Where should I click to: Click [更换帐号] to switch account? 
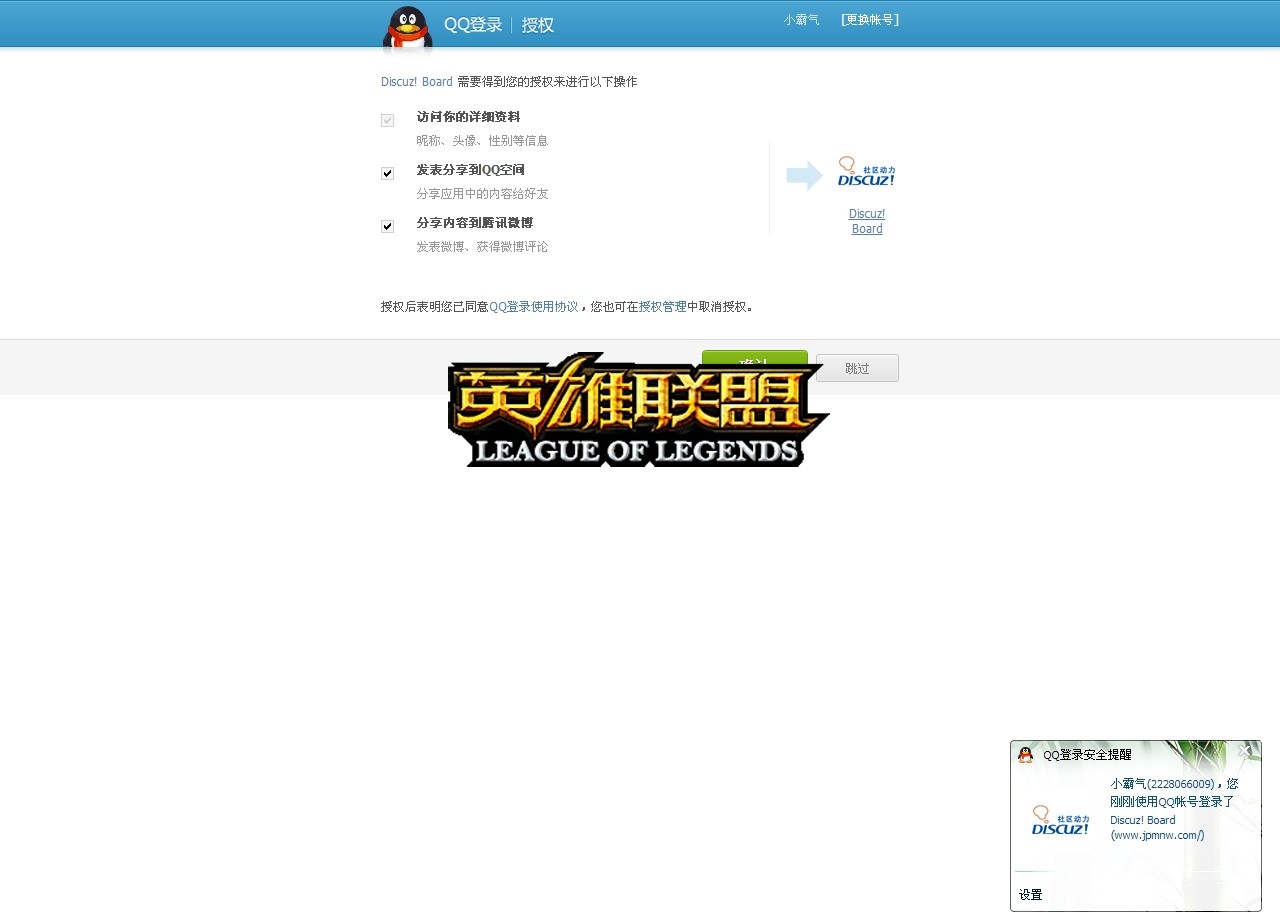[870, 20]
